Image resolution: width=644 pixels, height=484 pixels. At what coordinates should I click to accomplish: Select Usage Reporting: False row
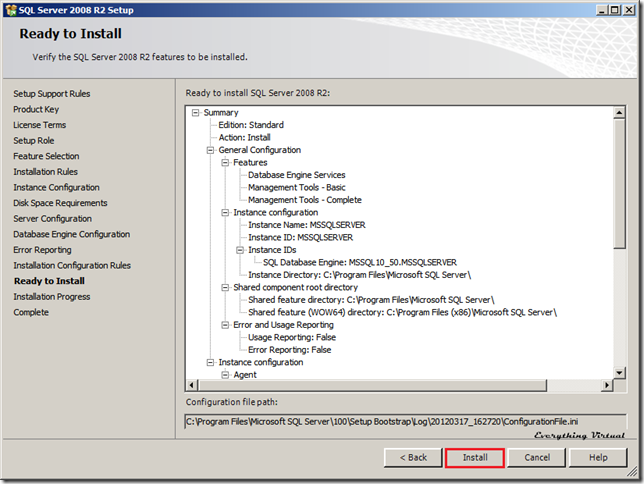click(292, 337)
